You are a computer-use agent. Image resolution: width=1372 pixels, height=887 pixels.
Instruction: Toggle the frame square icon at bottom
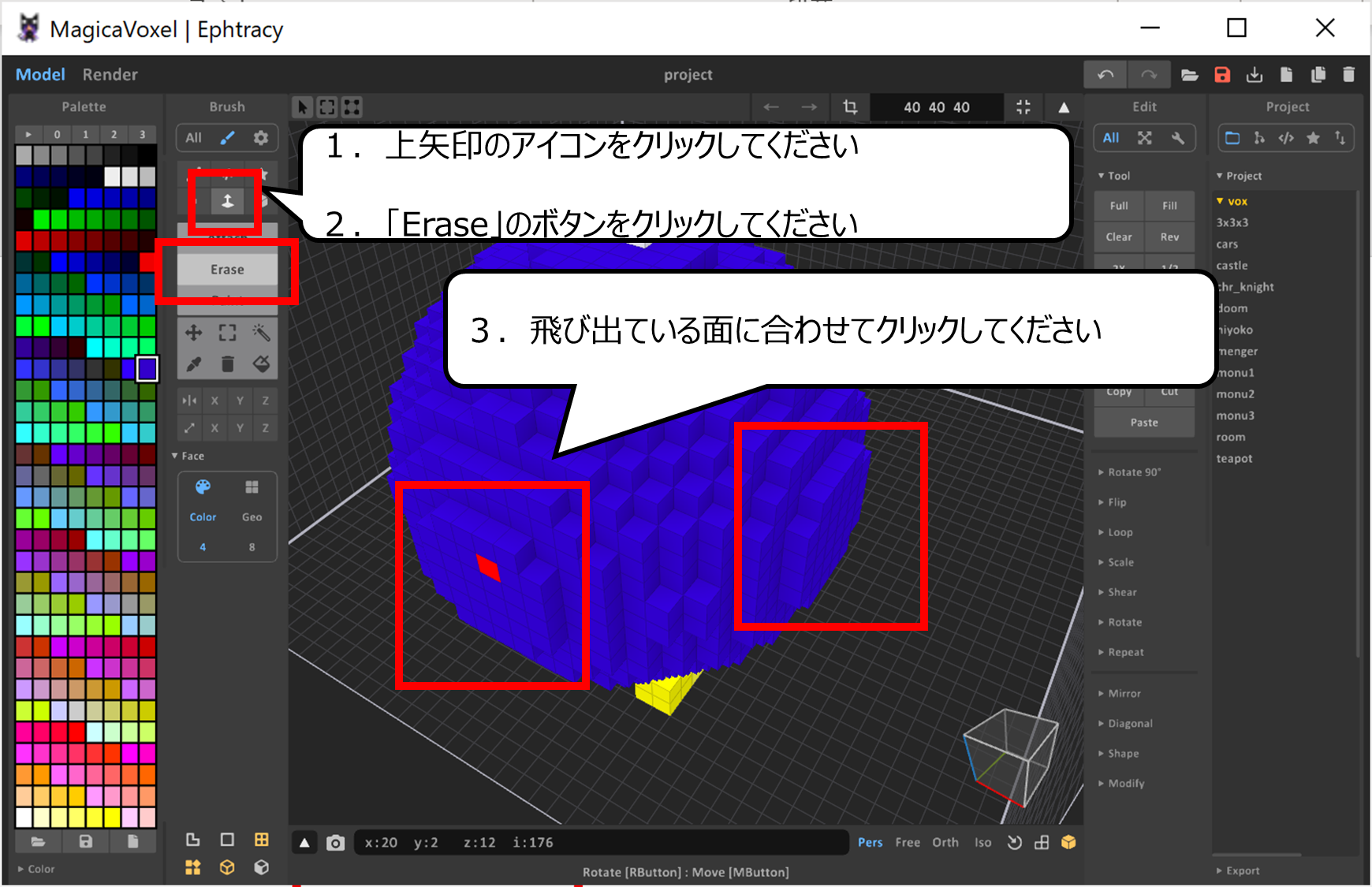coord(227,840)
